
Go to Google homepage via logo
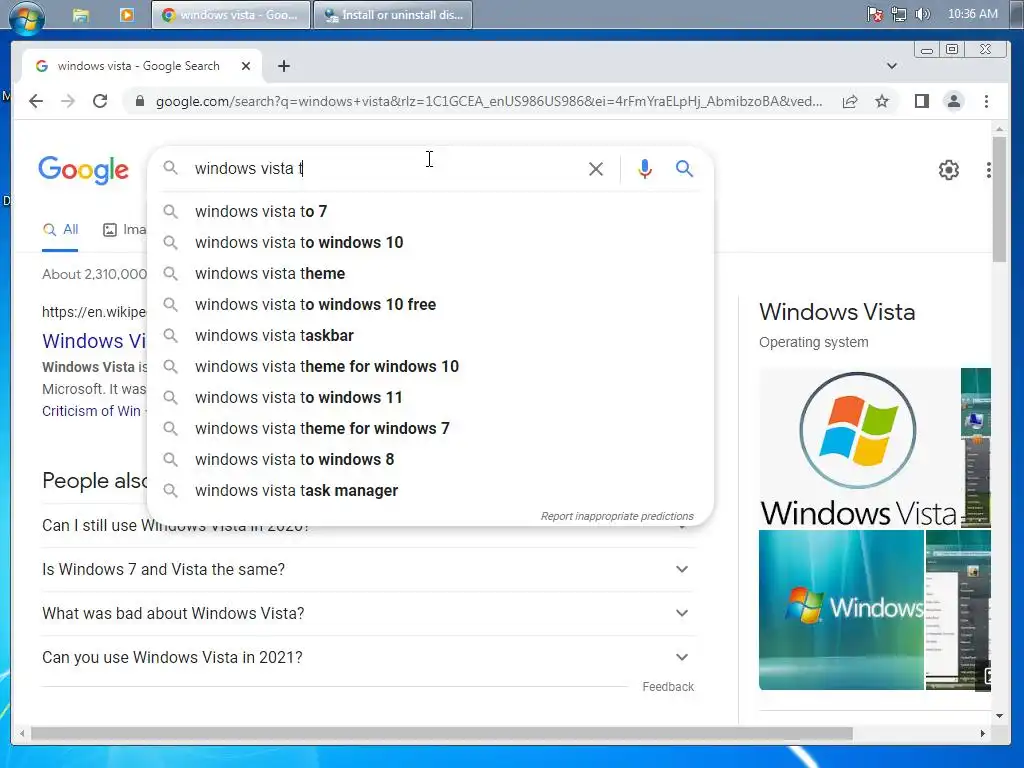click(x=84, y=170)
